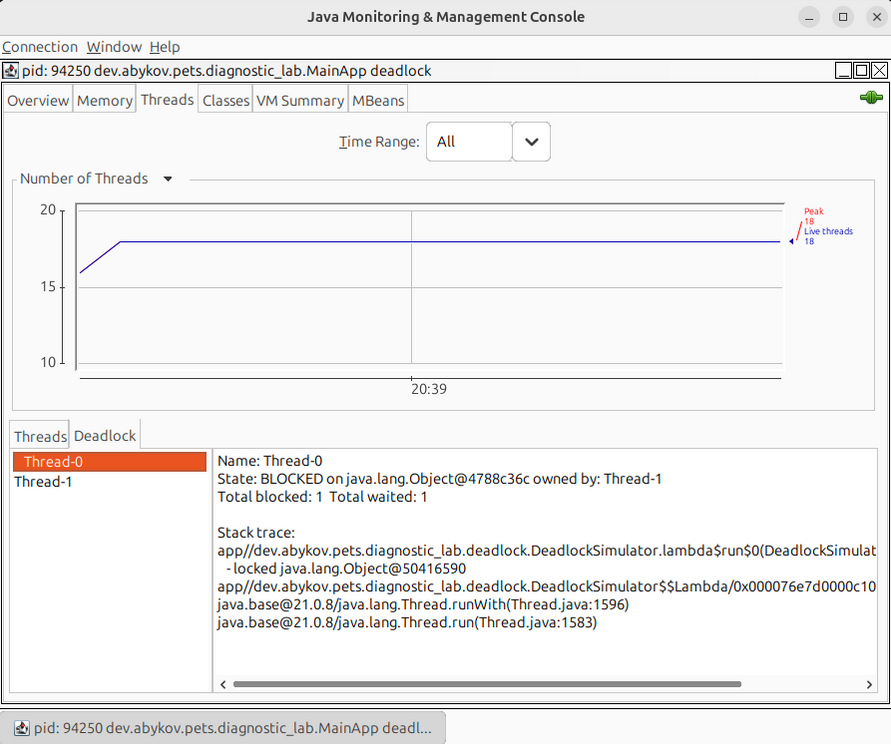Open the Connection menu
The height and width of the screenshot is (744, 891).
tap(40, 47)
